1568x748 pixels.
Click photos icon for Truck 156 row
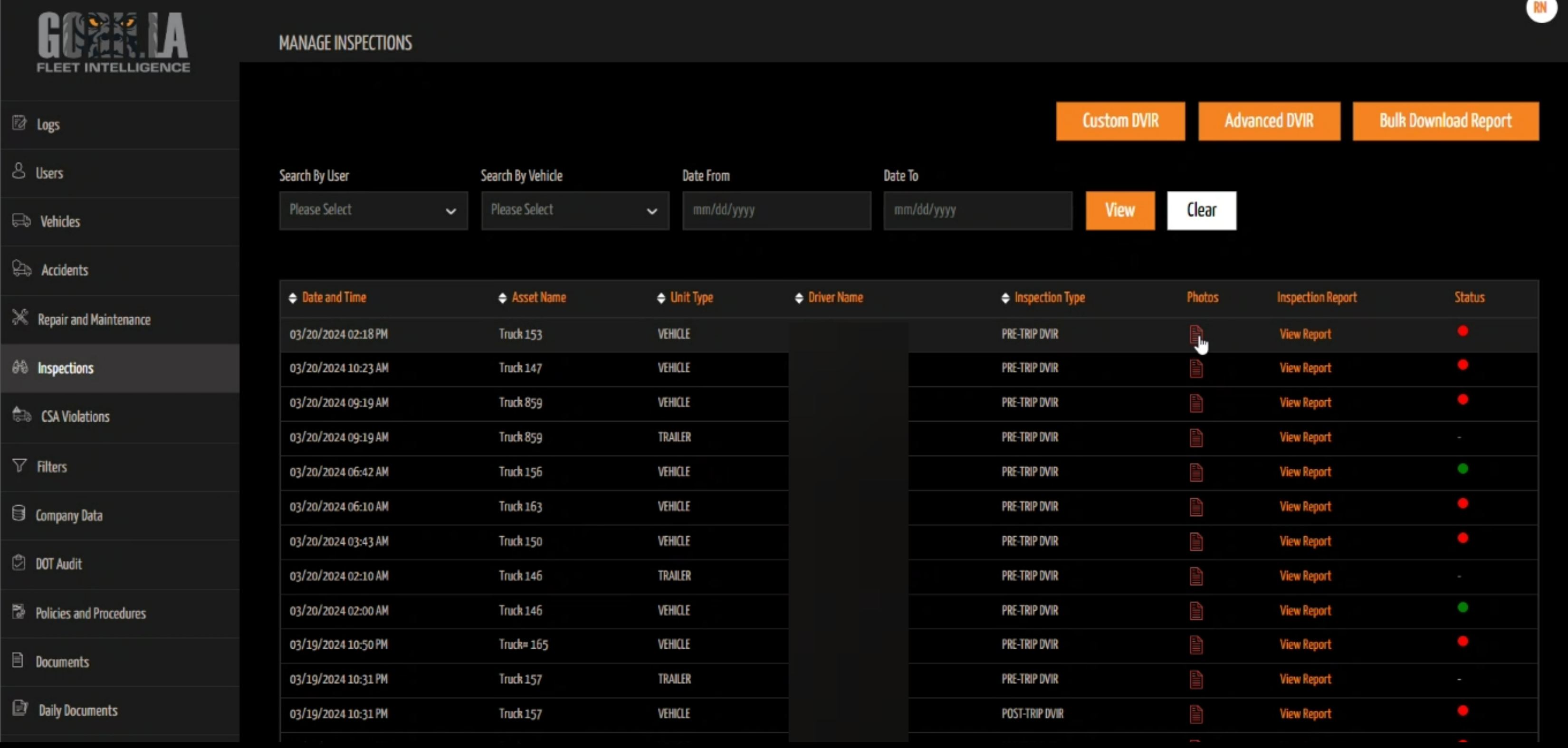pos(1195,472)
